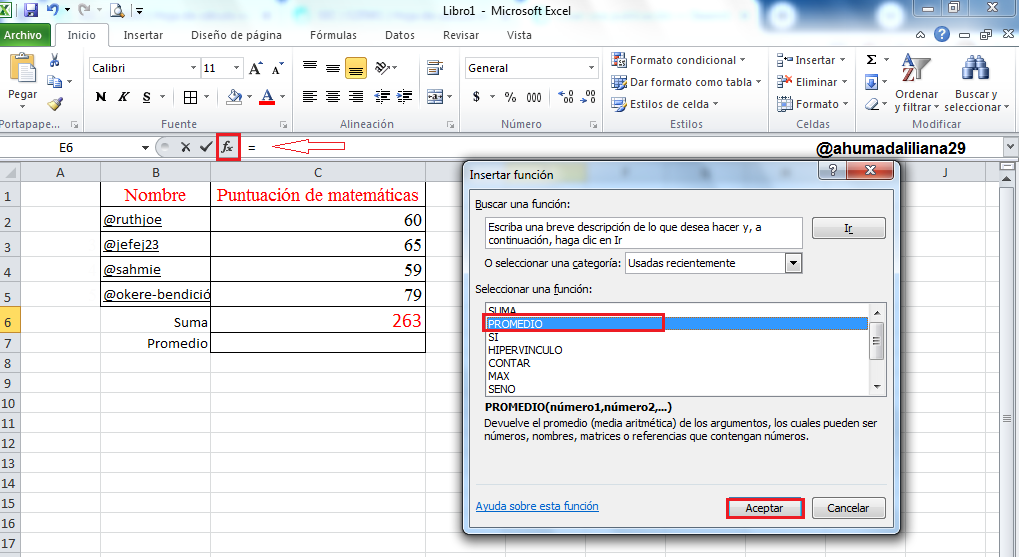Decrease indent icon in Alineación
The width and height of the screenshot is (1019, 557).
point(382,97)
